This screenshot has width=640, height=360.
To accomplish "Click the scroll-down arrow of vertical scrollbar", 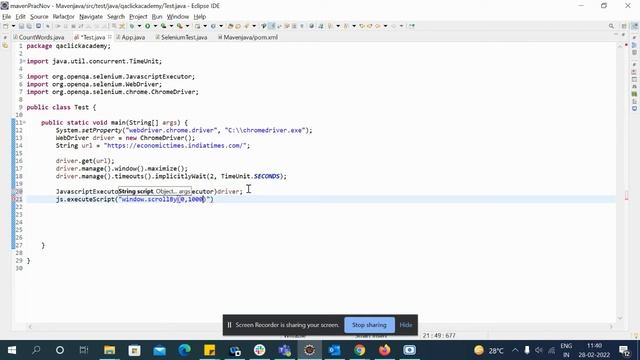I will pos(620,318).
